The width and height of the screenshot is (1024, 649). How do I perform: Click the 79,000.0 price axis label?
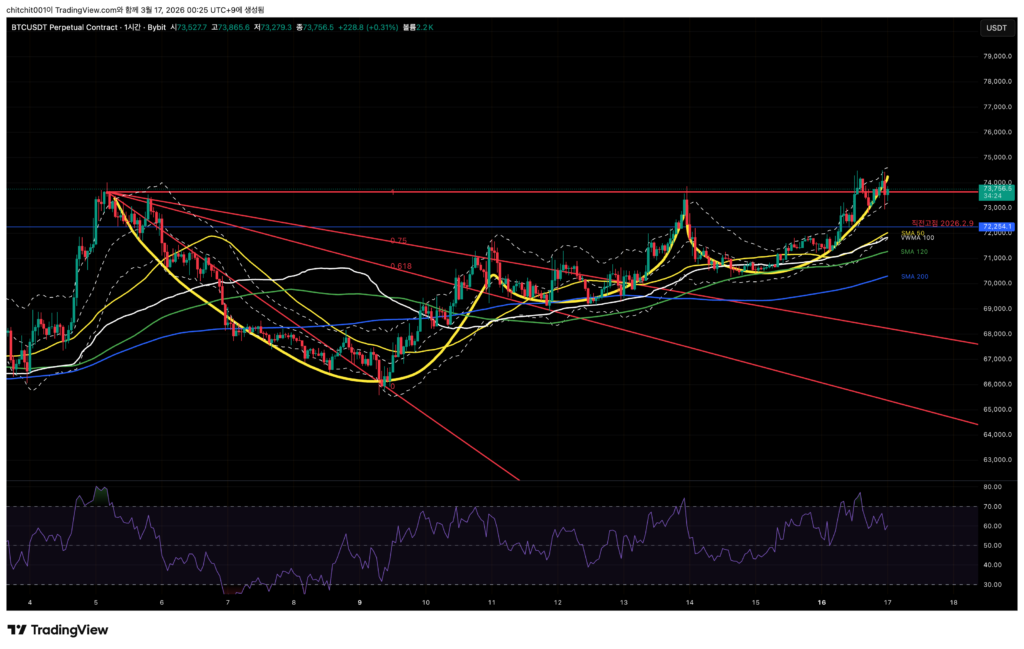[1000, 57]
